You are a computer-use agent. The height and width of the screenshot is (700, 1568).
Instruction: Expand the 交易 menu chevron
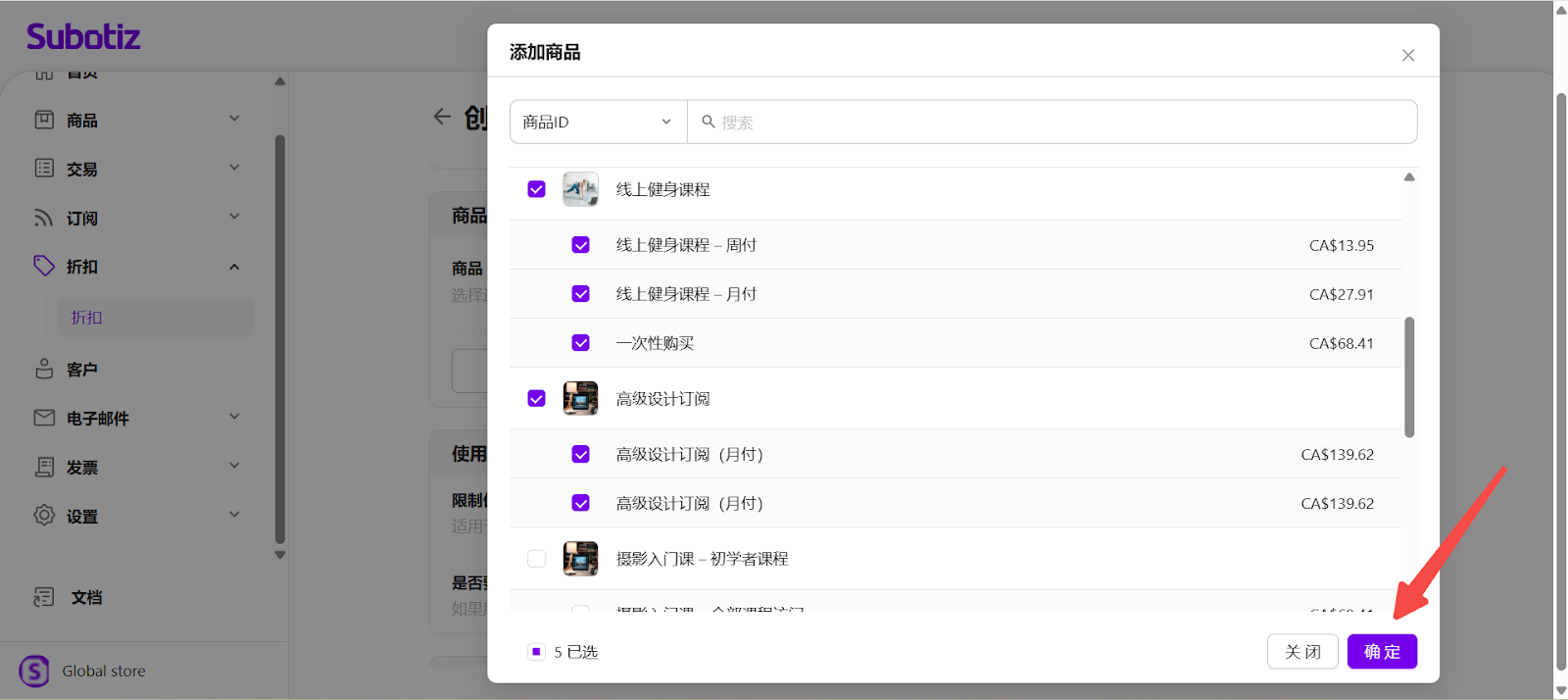[234, 168]
